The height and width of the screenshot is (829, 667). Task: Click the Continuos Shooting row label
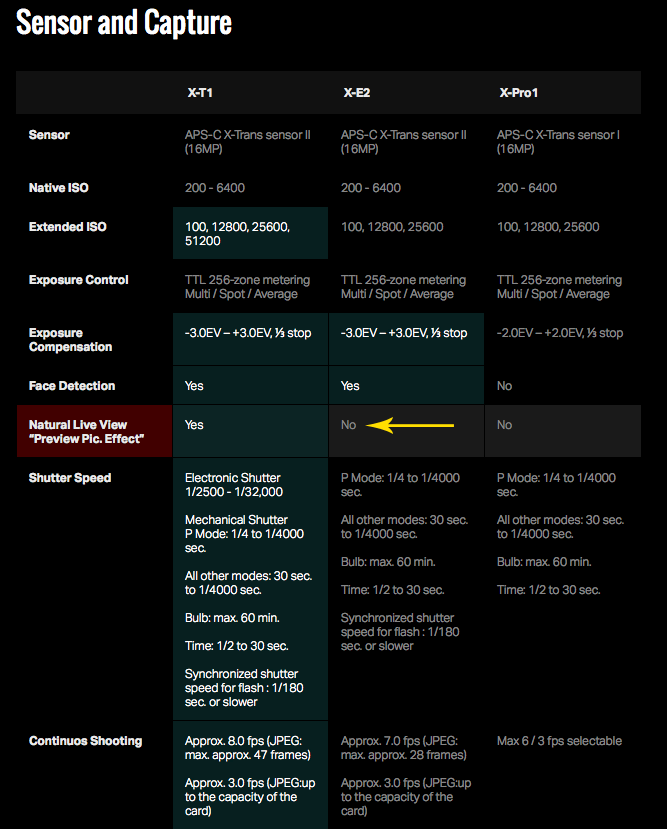(85, 741)
